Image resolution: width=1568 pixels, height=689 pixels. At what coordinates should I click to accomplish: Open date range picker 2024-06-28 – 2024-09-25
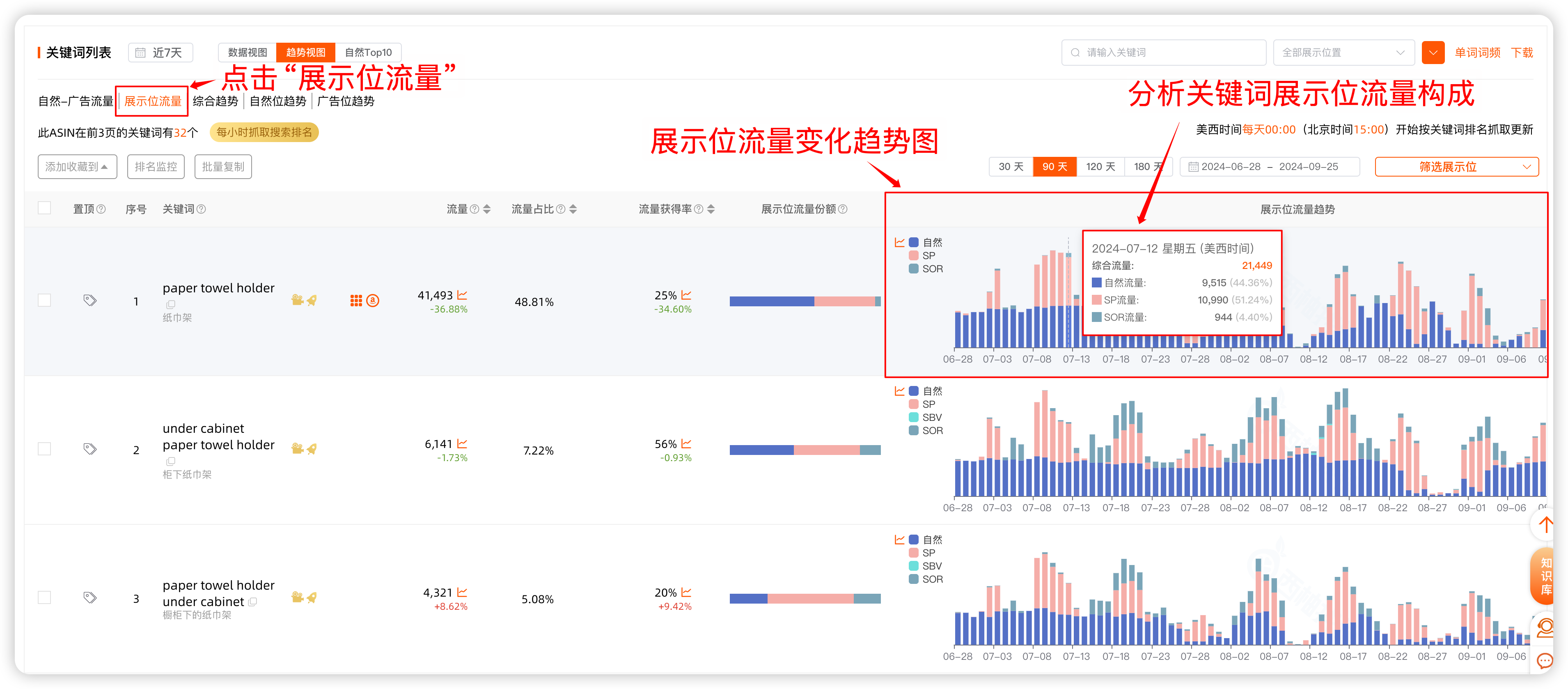(1270, 167)
